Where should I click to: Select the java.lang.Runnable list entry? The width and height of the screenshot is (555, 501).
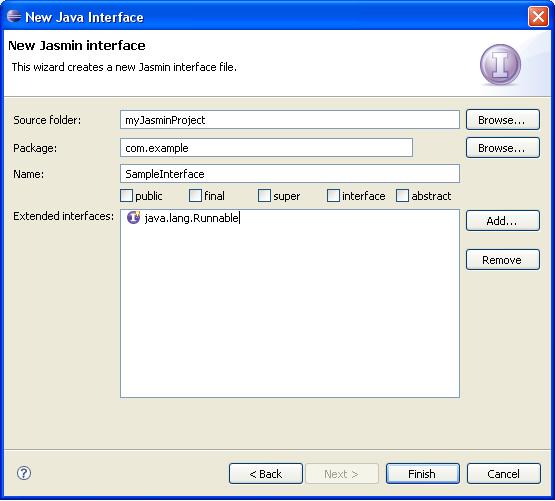[183, 218]
